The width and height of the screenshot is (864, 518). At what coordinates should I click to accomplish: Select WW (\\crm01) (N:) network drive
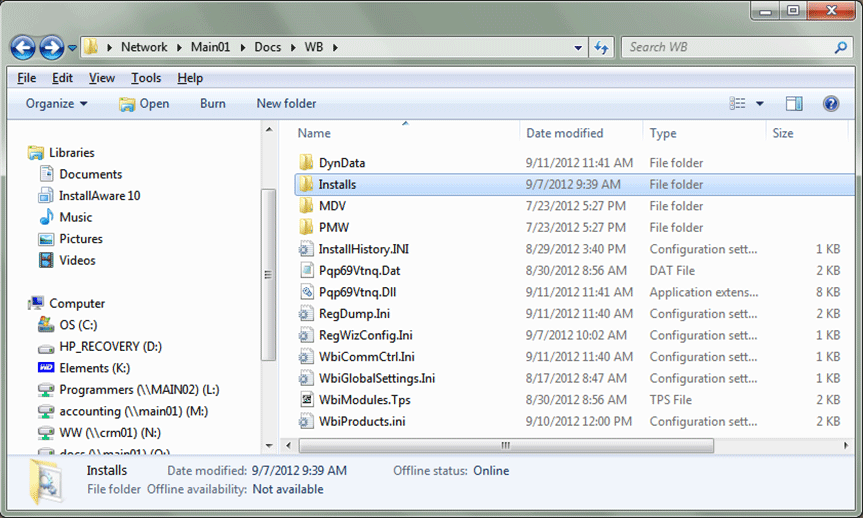coord(110,433)
